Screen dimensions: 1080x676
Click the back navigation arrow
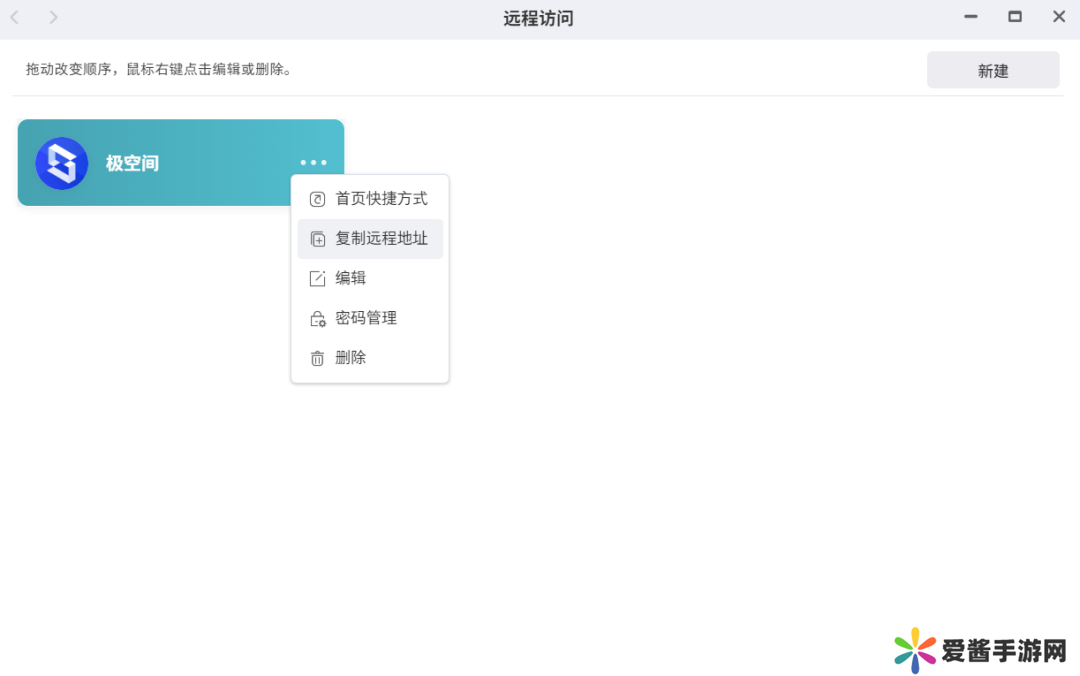(x=15, y=17)
